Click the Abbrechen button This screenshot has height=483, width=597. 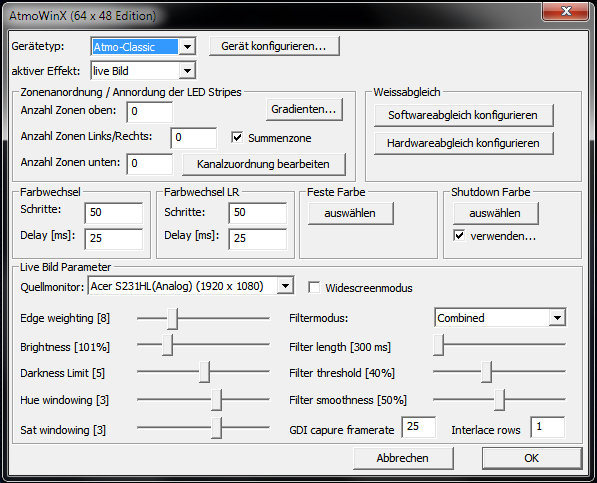(x=403, y=458)
